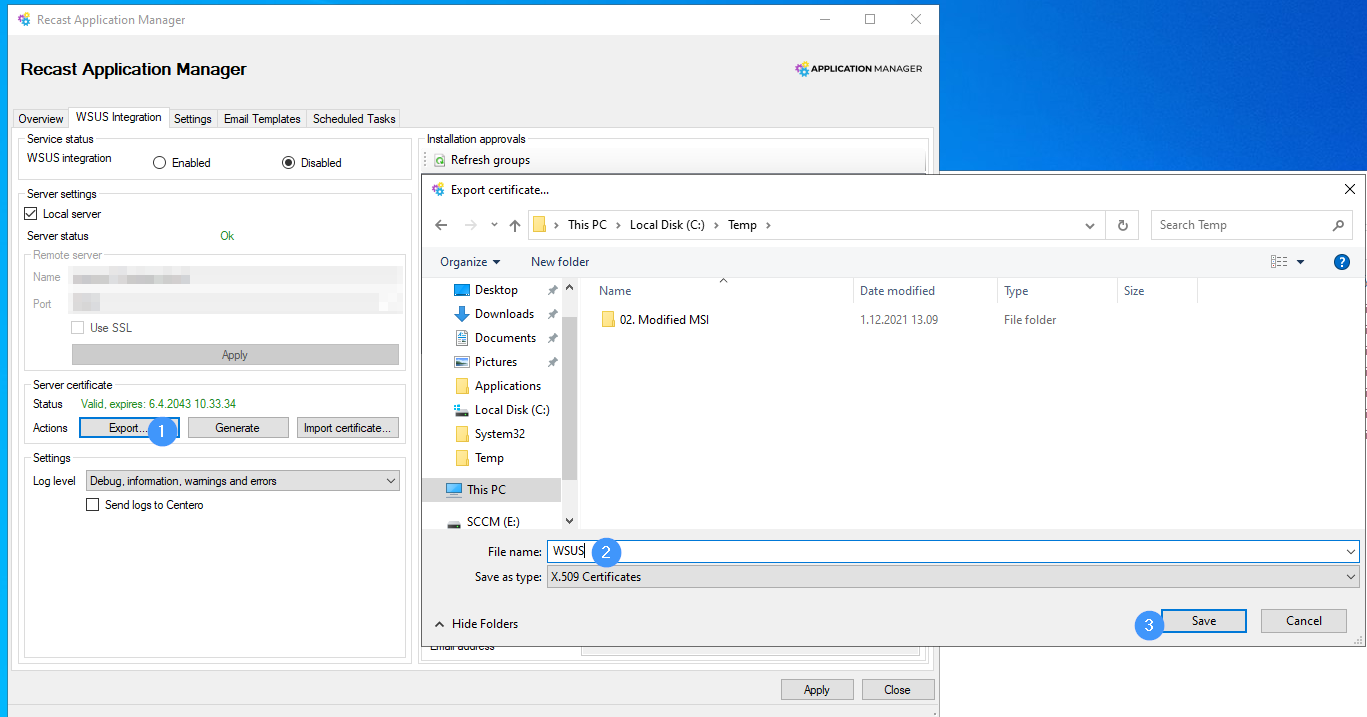Click the search magnifier icon in Search Temp
Viewport: 1367px width, 717px height.
pyautogui.click(x=1339, y=225)
